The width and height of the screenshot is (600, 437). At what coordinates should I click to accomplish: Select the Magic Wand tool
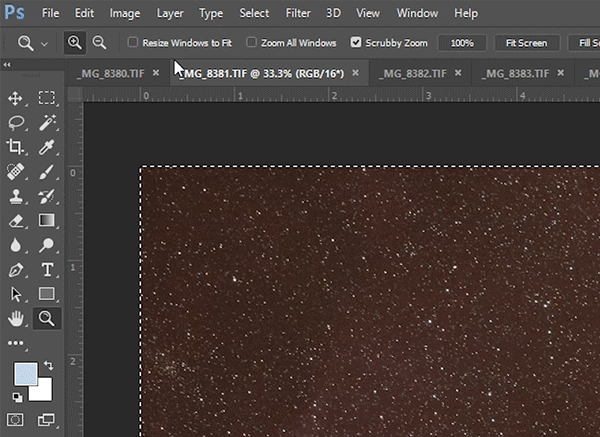pyautogui.click(x=47, y=122)
